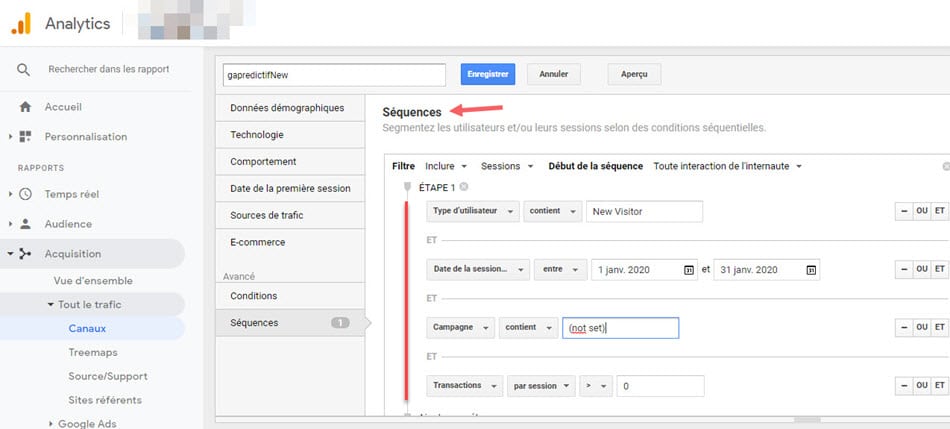The width and height of the screenshot is (950, 429).
Task: Open the entre operator dropdown
Action: click(560, 270)
